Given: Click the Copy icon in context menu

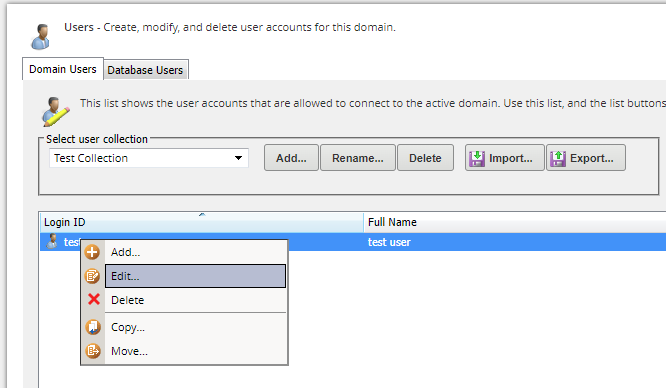Looking at the screenshot, I should pyautogui.click(x=93, y=327).
